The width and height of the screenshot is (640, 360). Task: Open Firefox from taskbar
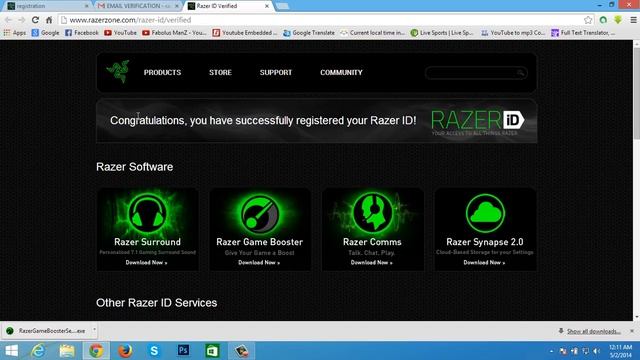[x=125, y=351]
